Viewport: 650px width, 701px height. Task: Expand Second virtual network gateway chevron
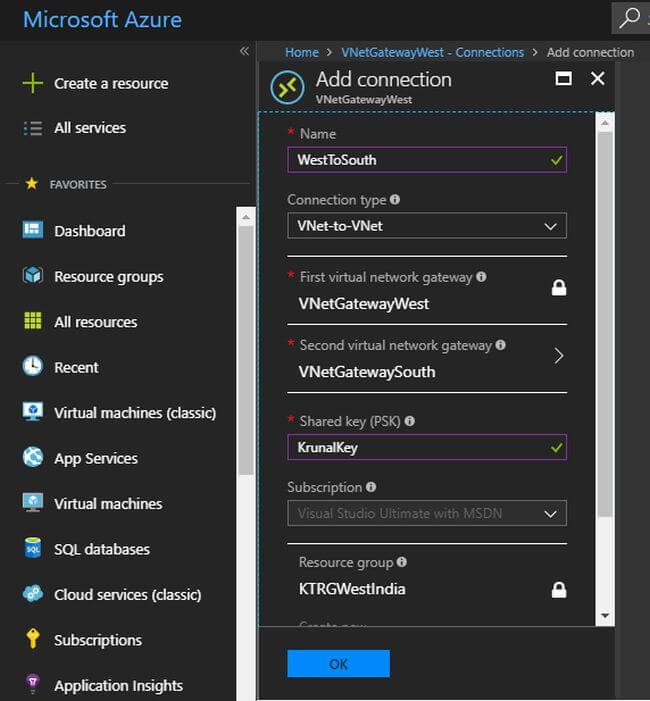[x=558, y=356]
